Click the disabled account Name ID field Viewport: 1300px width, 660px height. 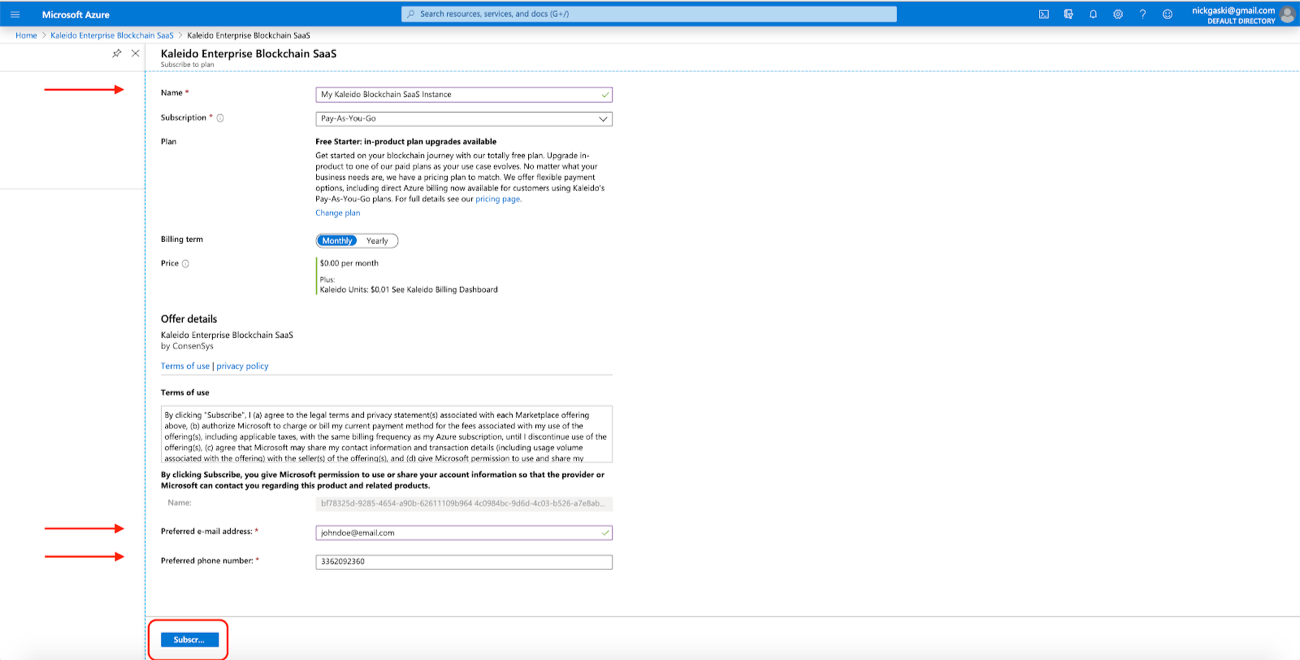tap(464, 504)
